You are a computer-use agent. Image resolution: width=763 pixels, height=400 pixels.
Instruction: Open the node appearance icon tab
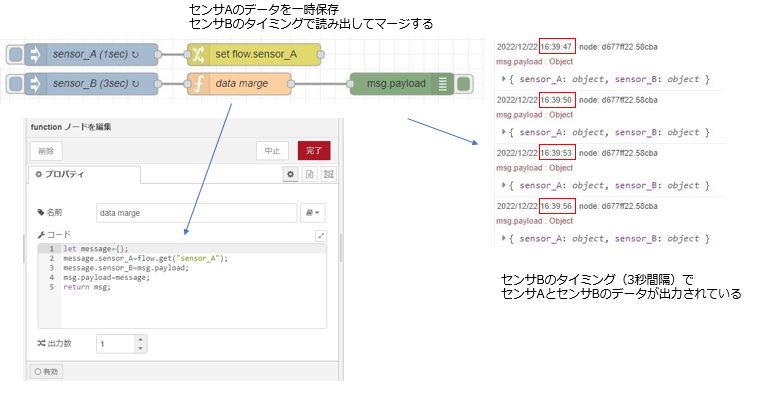328,174
